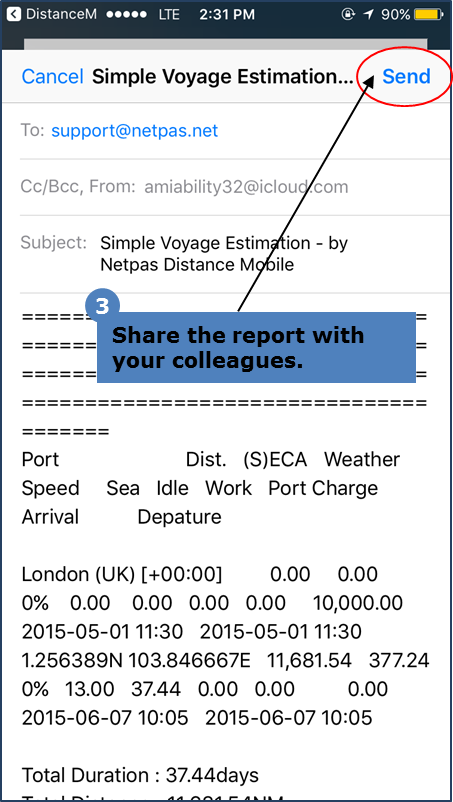Tap the coordinates 1.256389N 103.846667E line
Viewport: 453px width, 802px height.
click(136, 661)
